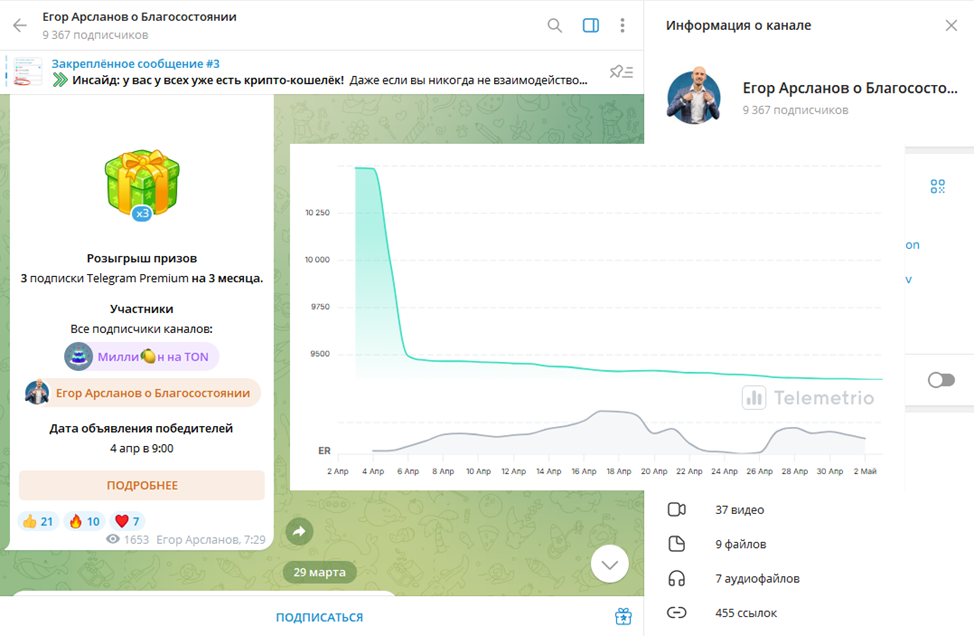Open the Миллион на TON channel chip
Viewport: 974px width, 636px height.
pos(142,357)
